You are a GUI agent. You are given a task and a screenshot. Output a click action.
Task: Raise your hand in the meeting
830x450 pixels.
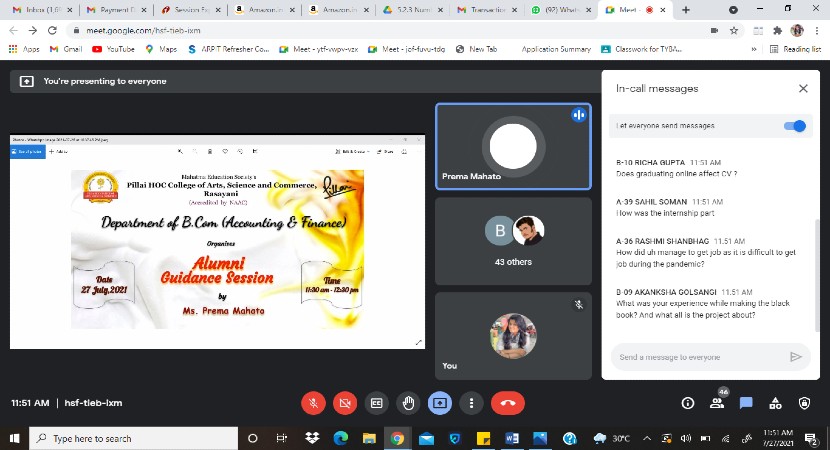click(408, 403)
